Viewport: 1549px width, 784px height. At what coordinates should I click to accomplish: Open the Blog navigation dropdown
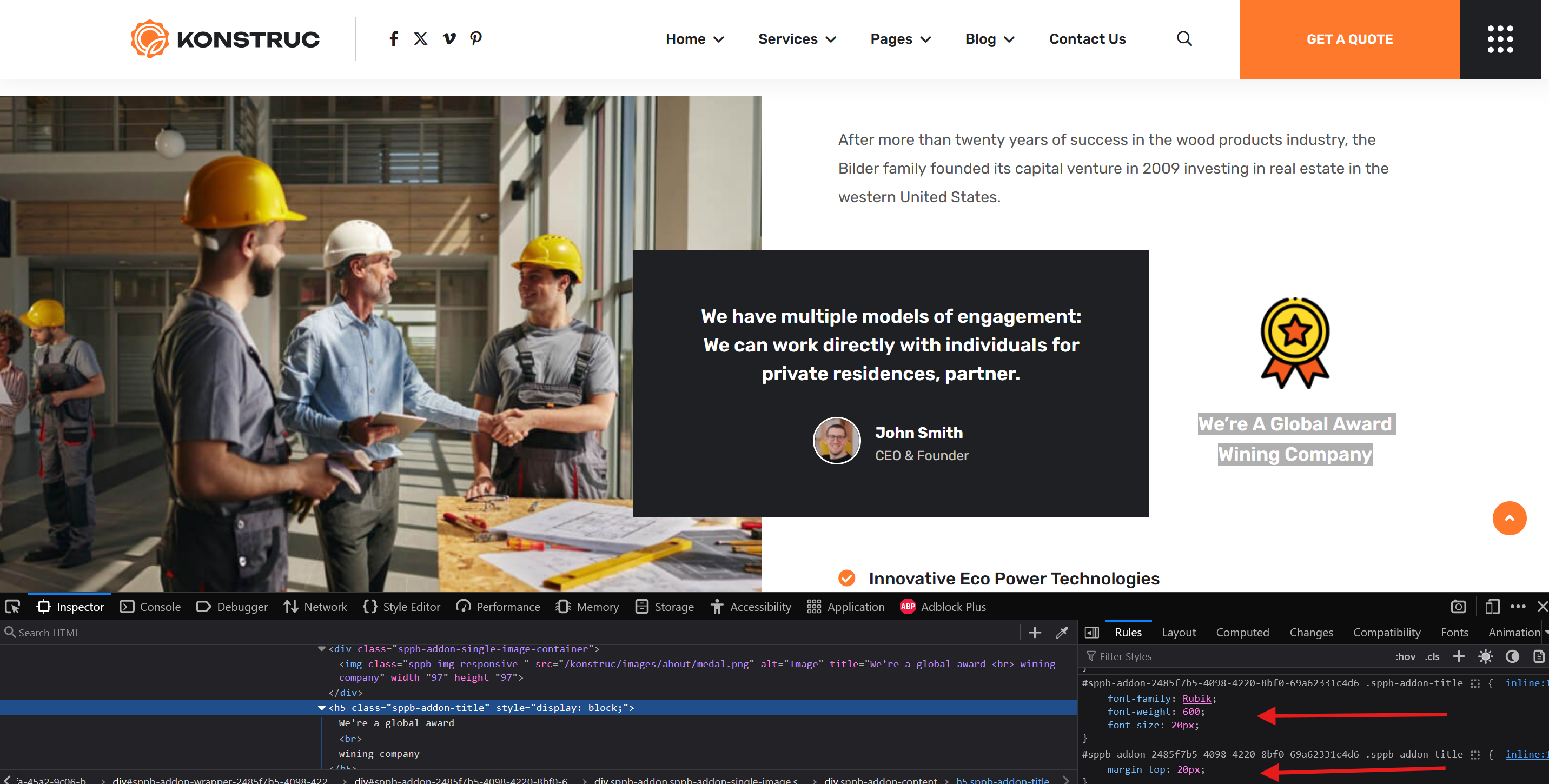point(989,38)
